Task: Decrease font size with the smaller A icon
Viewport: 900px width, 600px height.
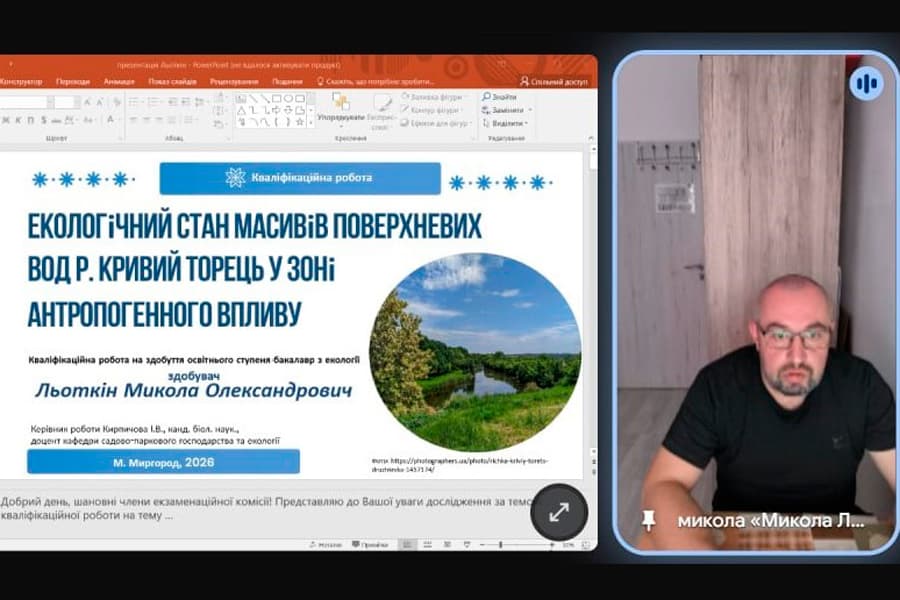Action: (x=100, y=102)
